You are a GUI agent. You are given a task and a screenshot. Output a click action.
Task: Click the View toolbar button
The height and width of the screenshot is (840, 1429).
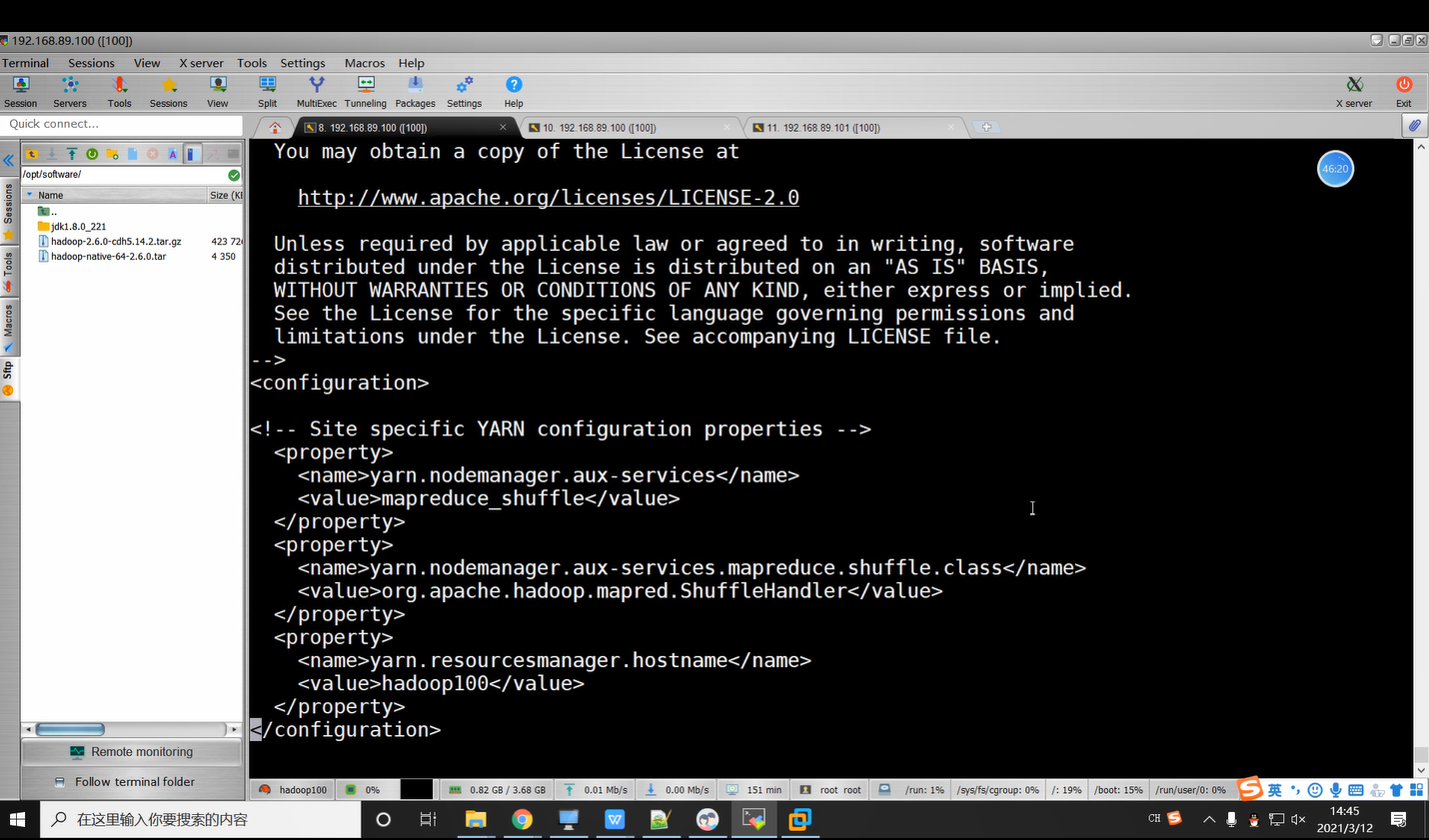tap(218, 92)
